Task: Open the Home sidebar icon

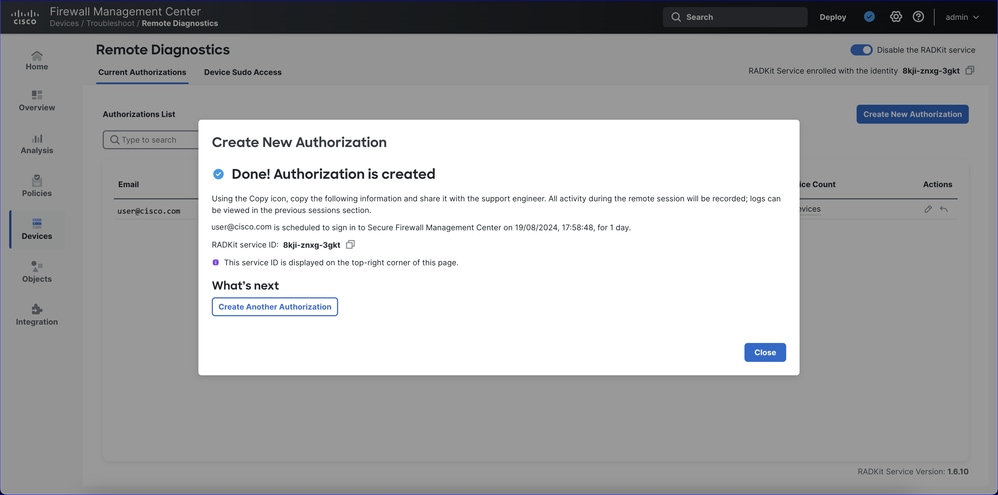Action: (x=37, y=61)
